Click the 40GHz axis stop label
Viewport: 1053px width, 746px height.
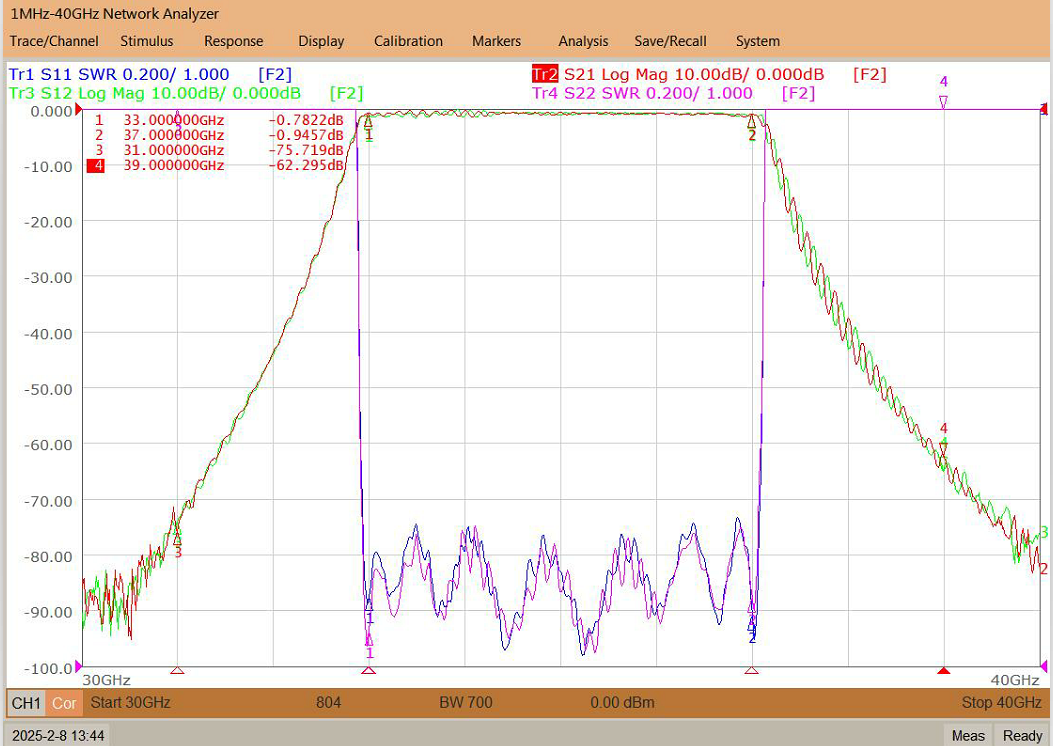tap(1015, 680)
